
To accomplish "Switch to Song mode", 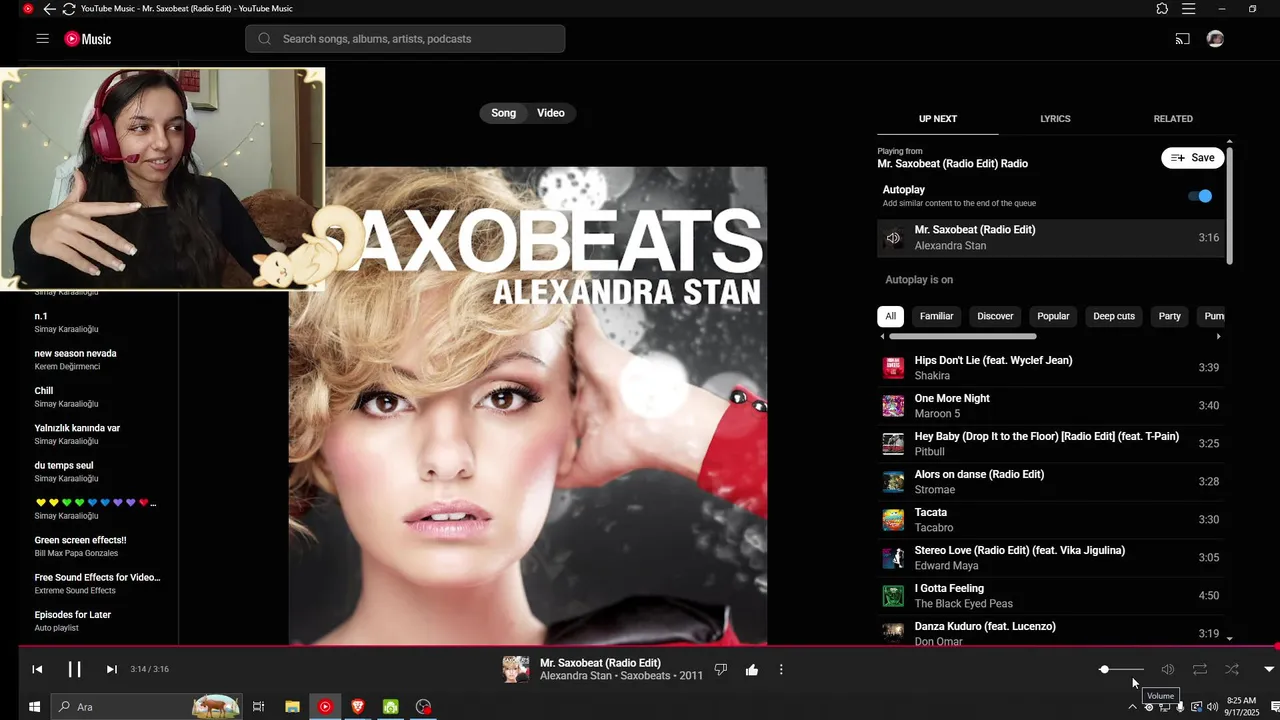I will point(503,113).
